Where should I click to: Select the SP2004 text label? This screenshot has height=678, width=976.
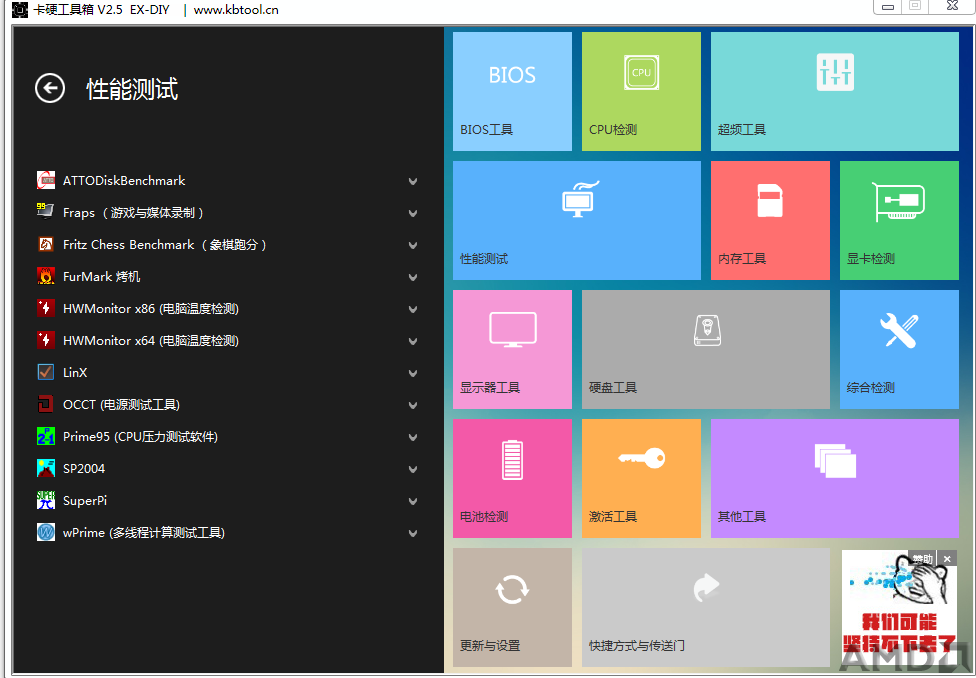84,468
